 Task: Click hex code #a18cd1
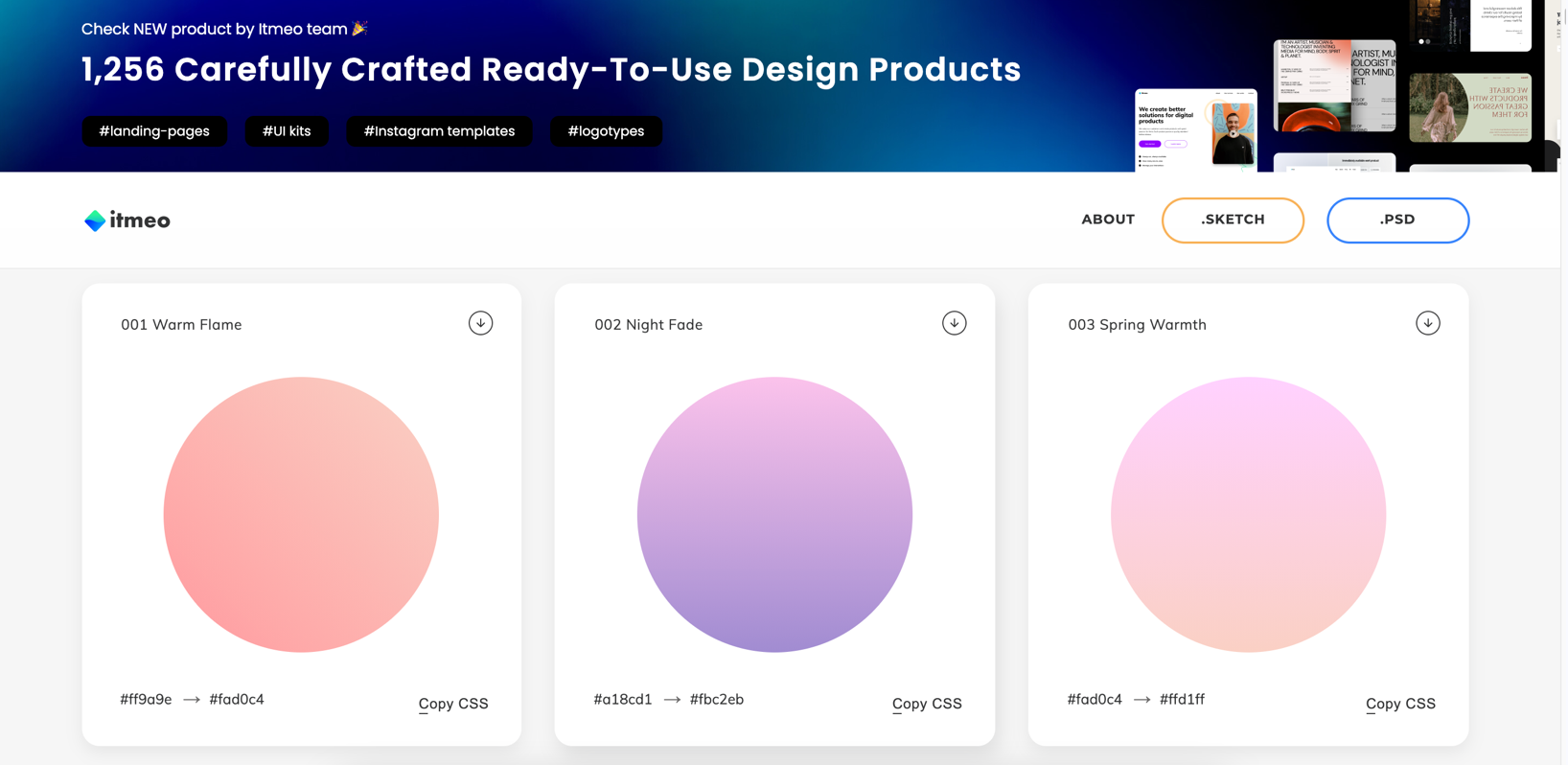click(623, 700)
